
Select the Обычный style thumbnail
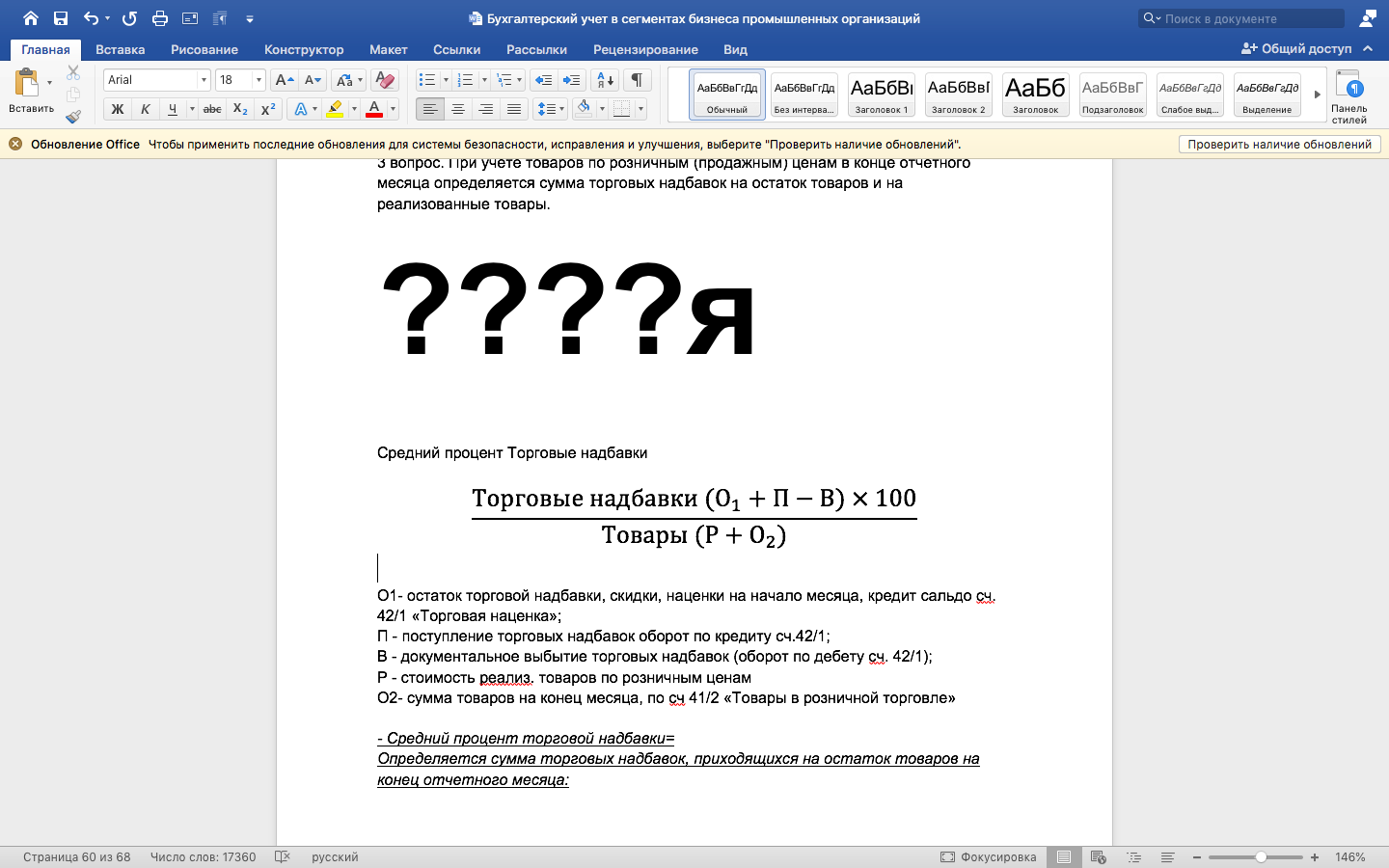tap(727, 95)
